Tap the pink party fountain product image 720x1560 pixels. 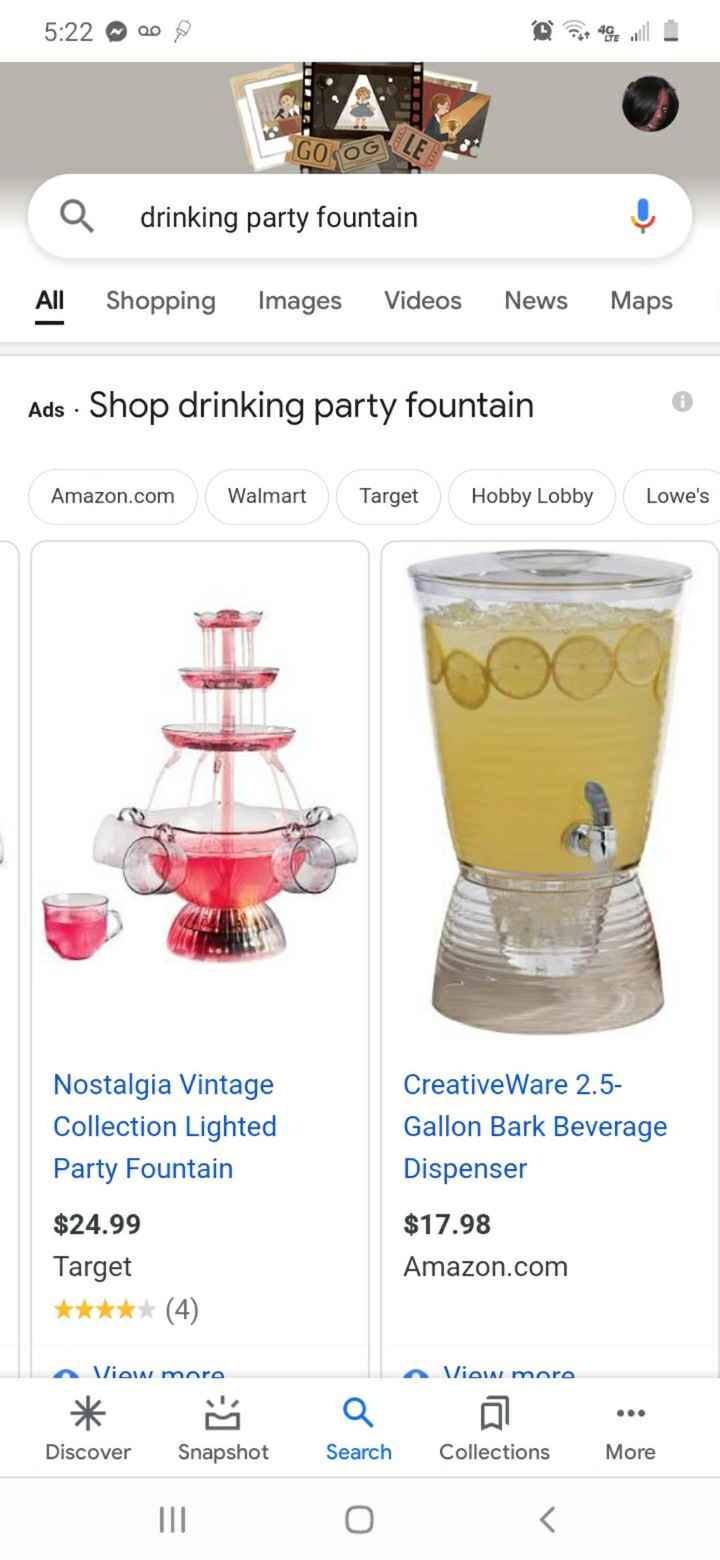click(200, 785)
